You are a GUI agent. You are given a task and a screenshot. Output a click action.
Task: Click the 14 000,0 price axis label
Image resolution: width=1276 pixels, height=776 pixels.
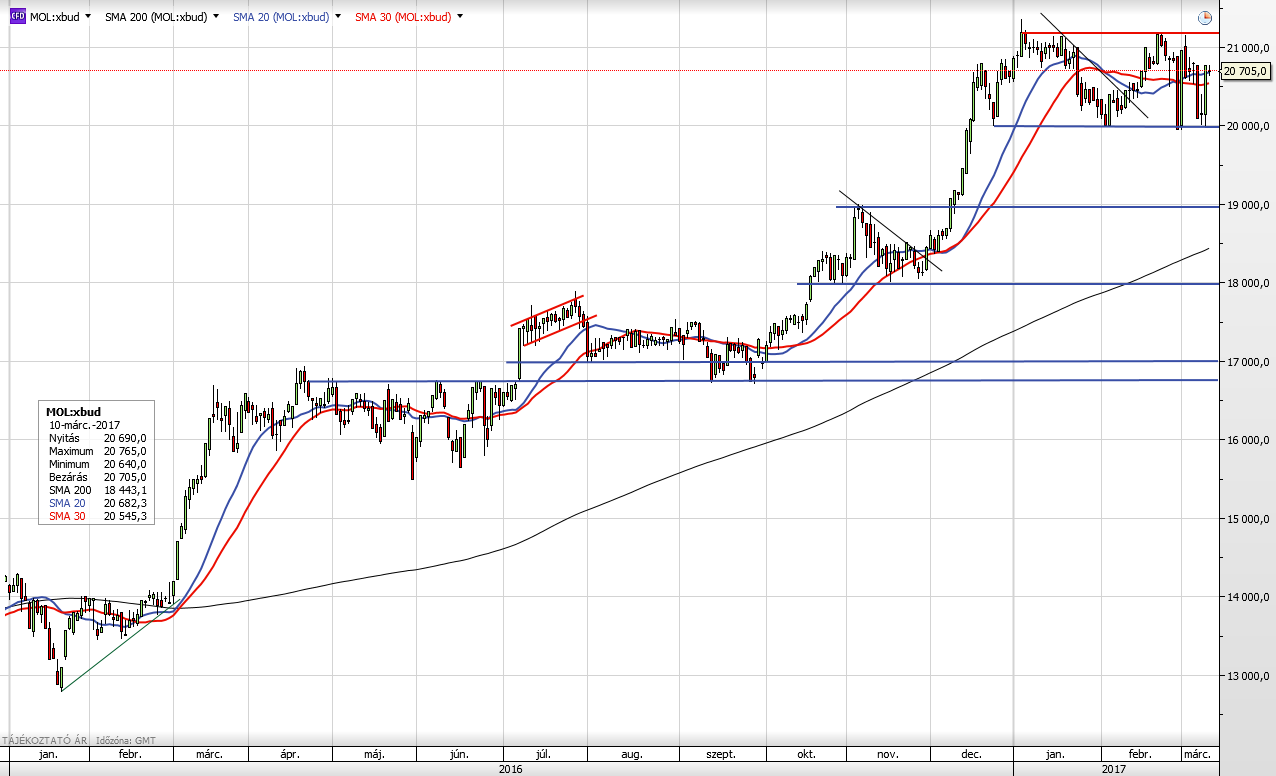1247,598
